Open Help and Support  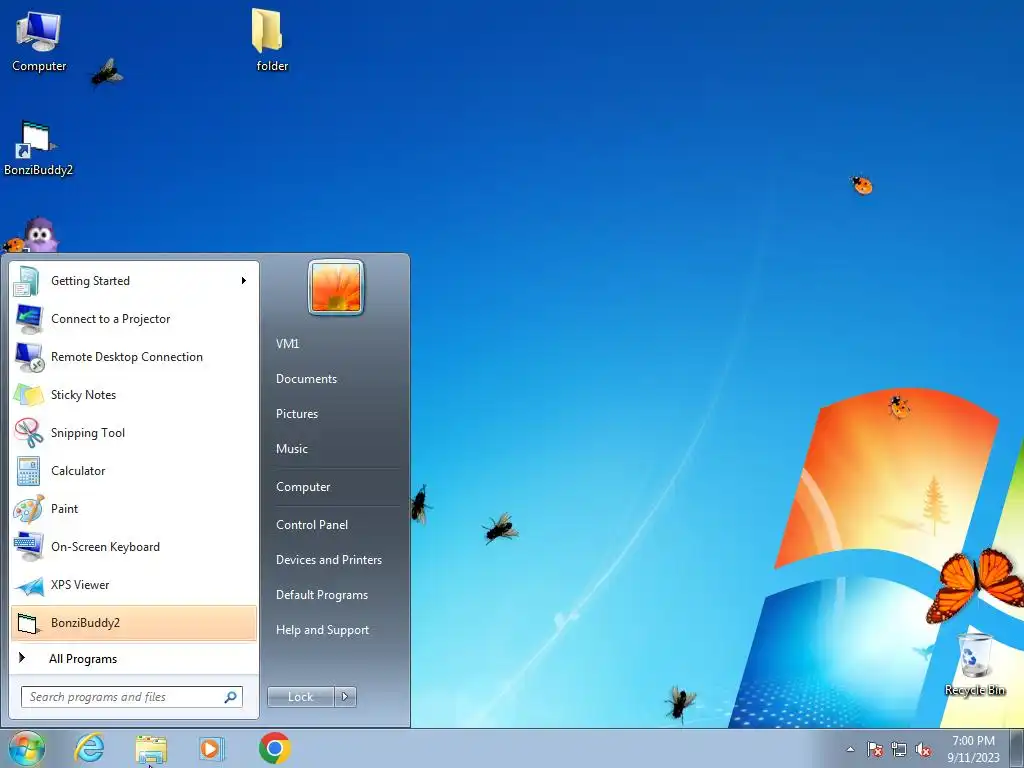323,631
